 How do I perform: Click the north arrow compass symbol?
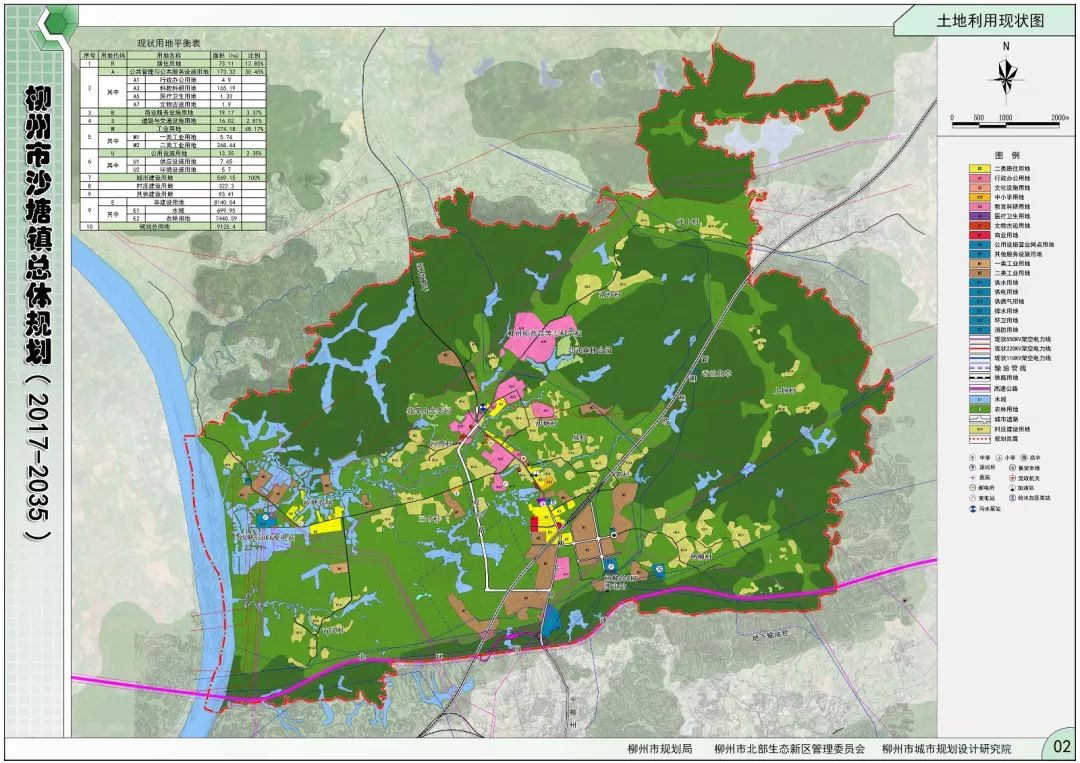click(x=1006, y=74)
